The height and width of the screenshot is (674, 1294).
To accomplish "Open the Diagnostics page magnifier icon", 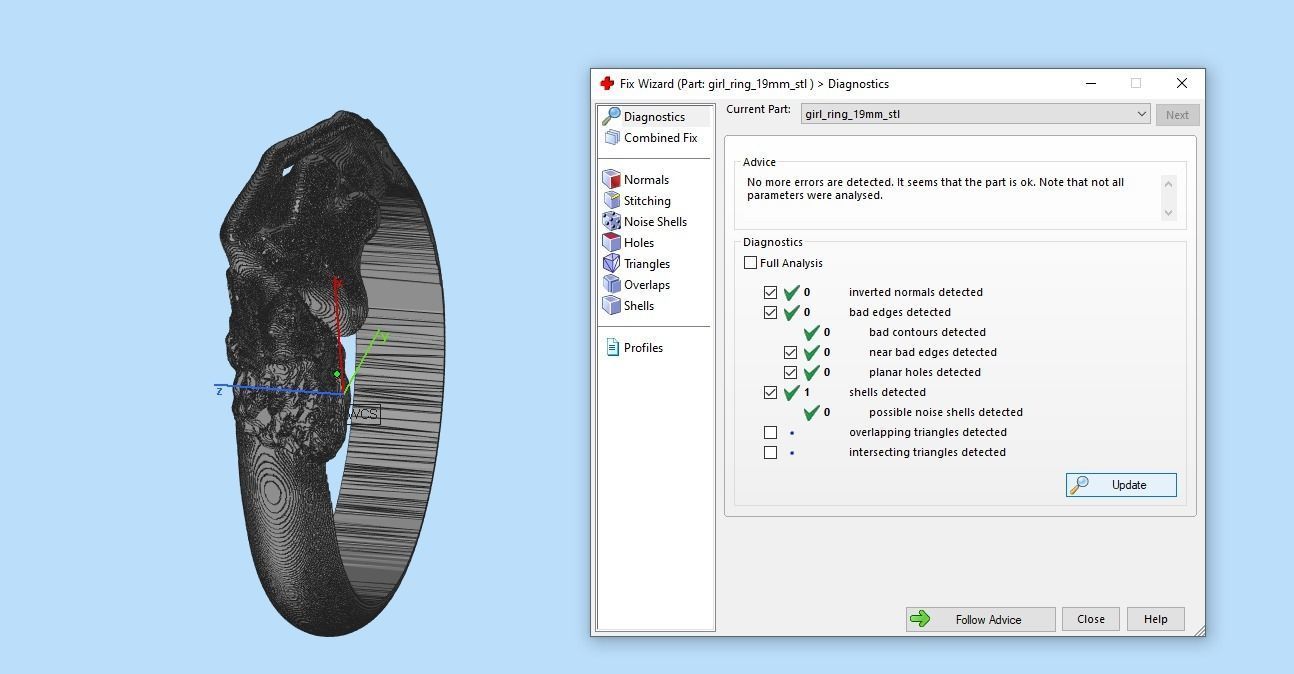I will [x=611, y=116].
